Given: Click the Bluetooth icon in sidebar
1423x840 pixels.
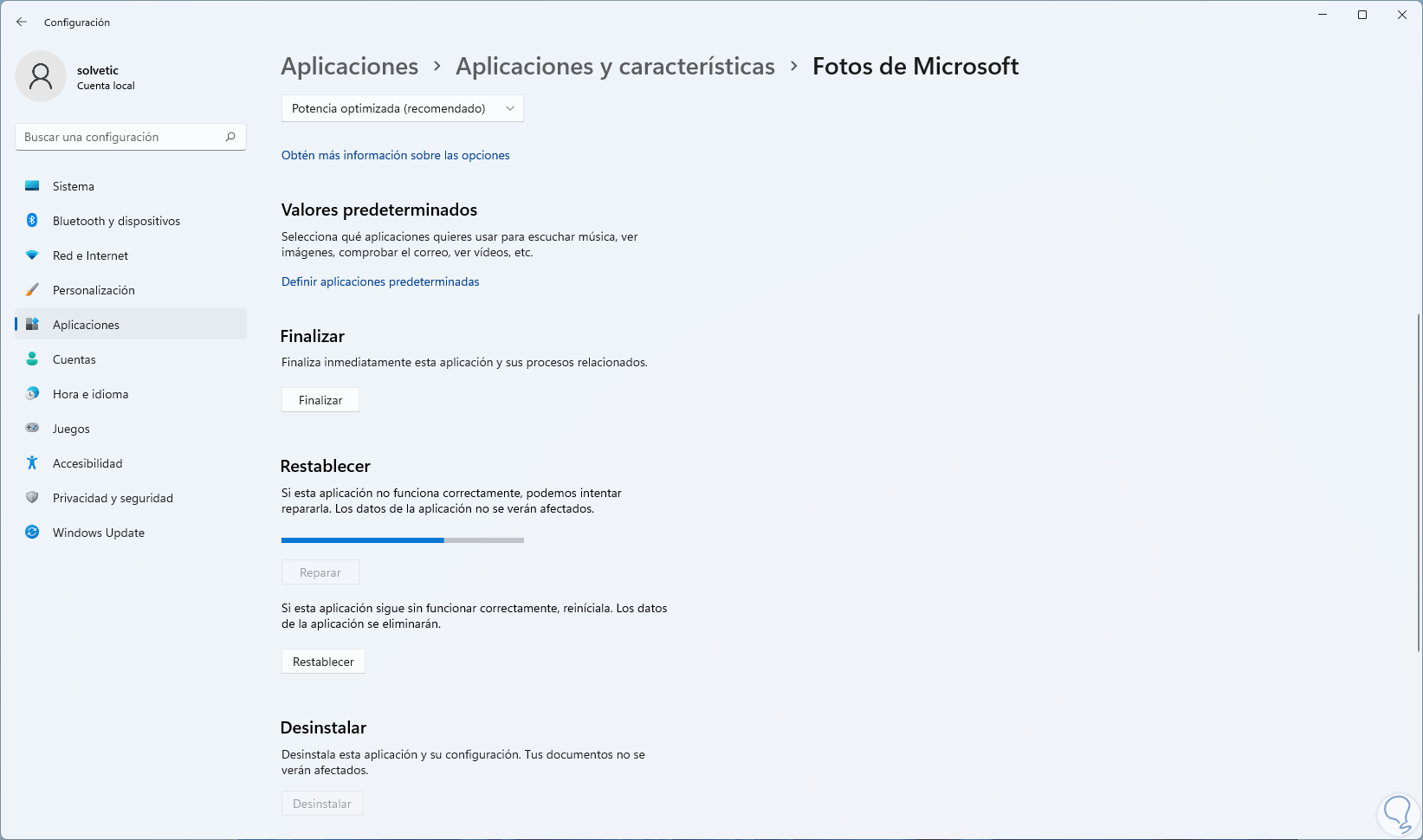Looking at the screenshot, I should coord(32,221).
